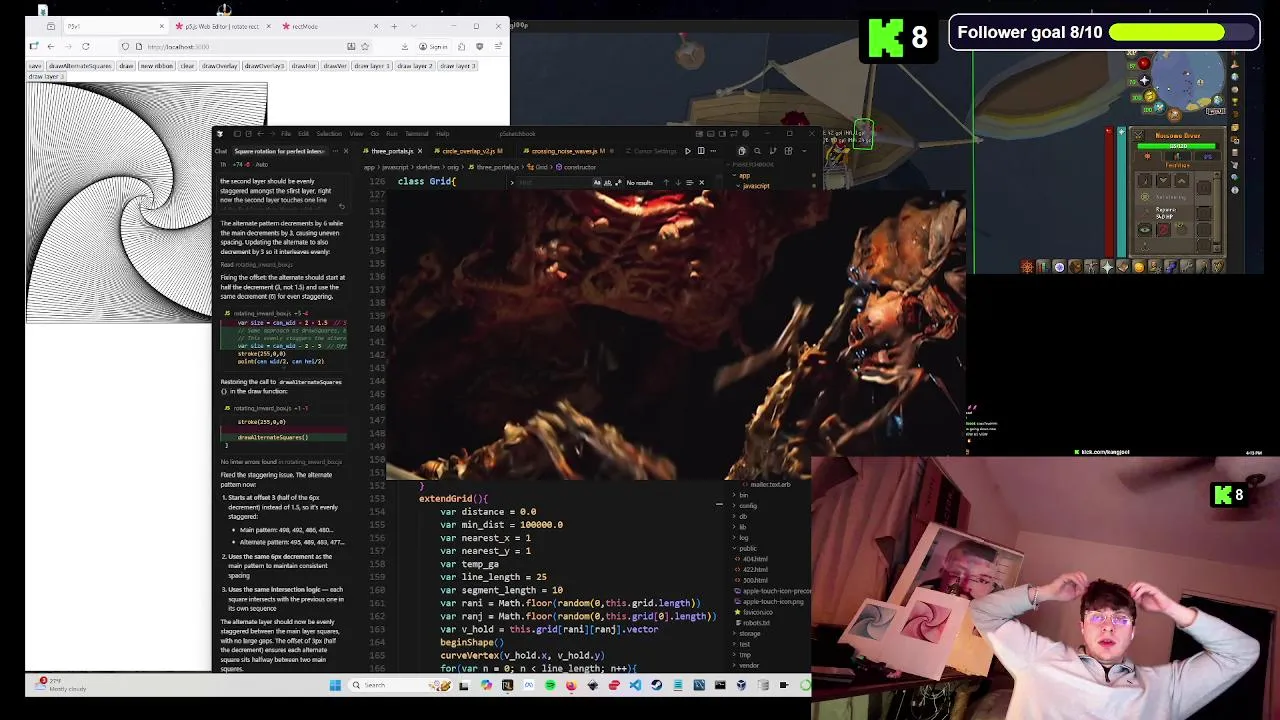Click the Windows taskbar Search box
Viewport: 1280px width, 720px height.
pyautogui.click(x=400, y=685)
